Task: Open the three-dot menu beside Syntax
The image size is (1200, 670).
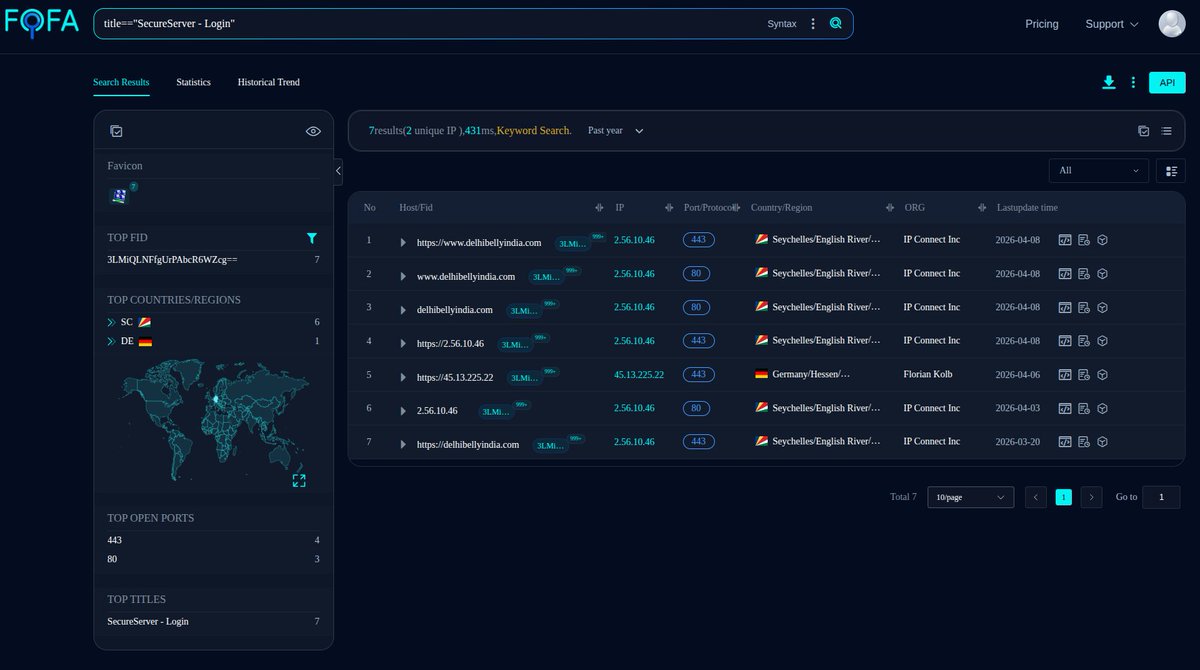Action: click(x=813, y=23)
